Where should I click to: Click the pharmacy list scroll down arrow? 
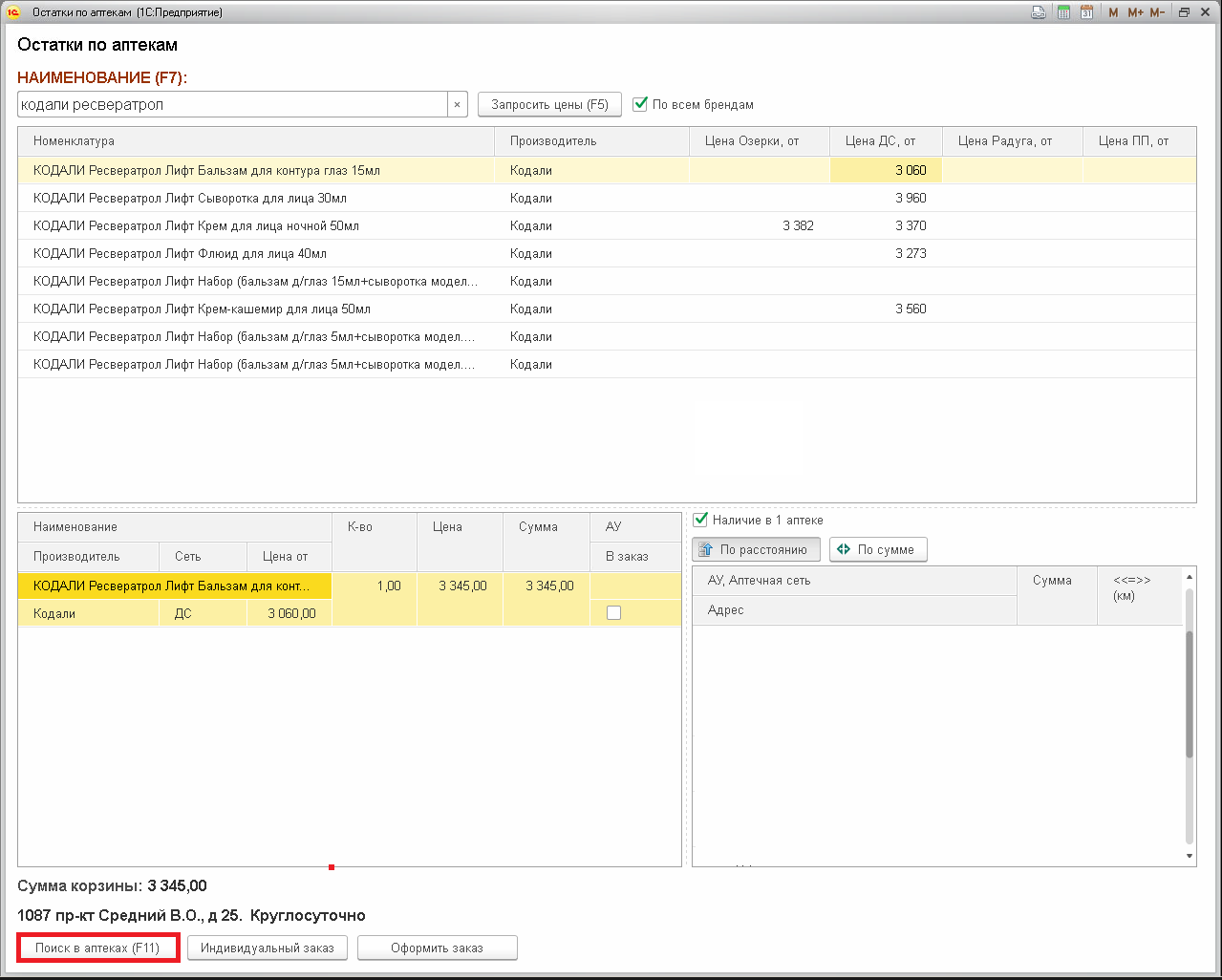pos(1190,856)
